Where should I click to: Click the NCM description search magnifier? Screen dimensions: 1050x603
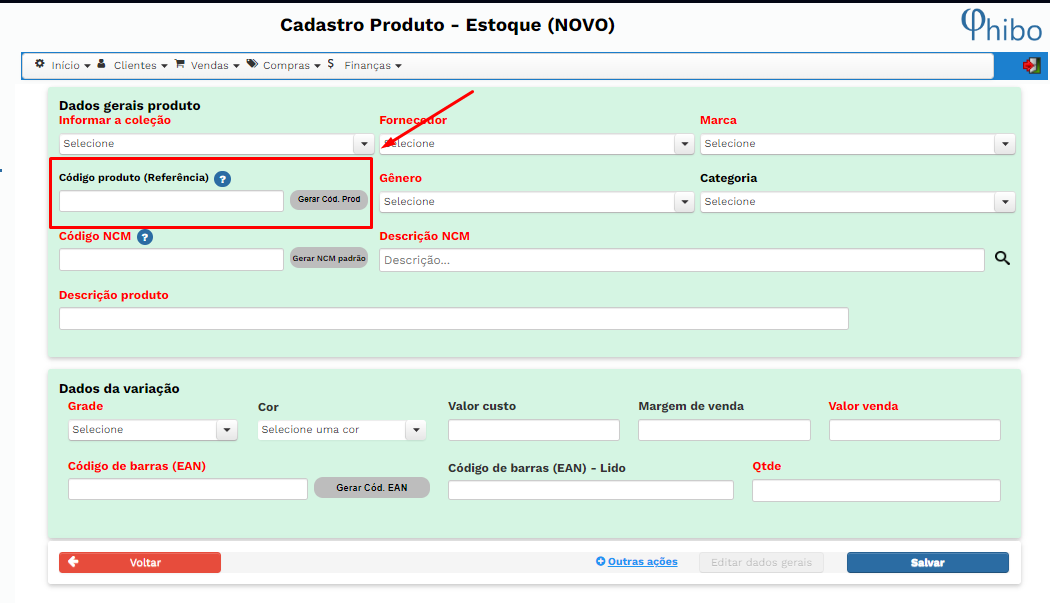click(1002, 259)
